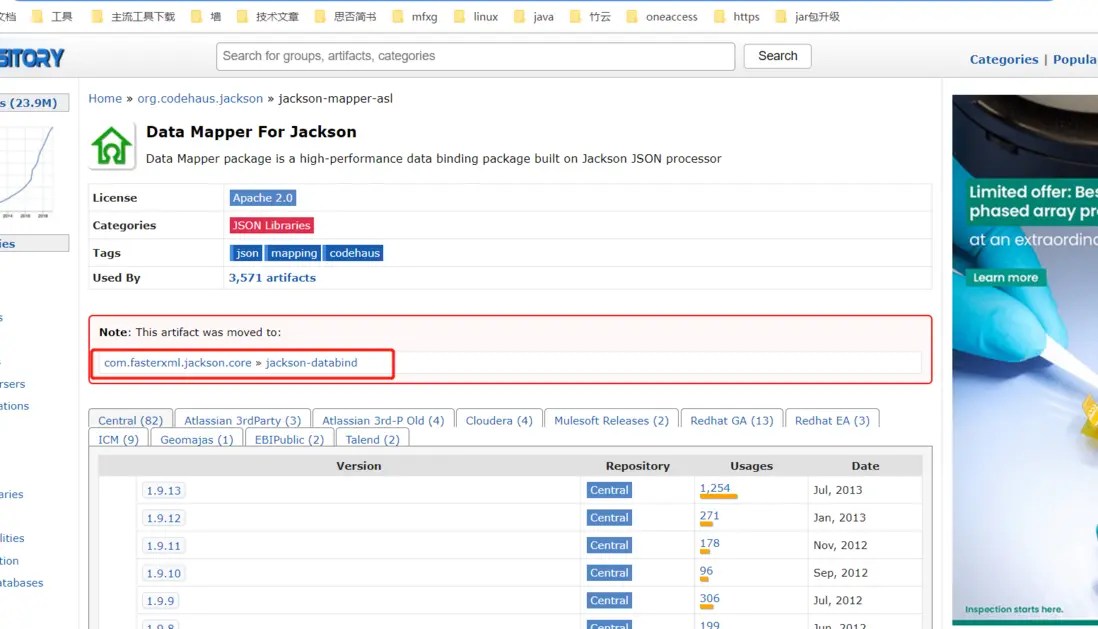Click Central badge for version 1.9.10
The width and height of the screenshot is (1098, 629).
click(x=609, y=573)
